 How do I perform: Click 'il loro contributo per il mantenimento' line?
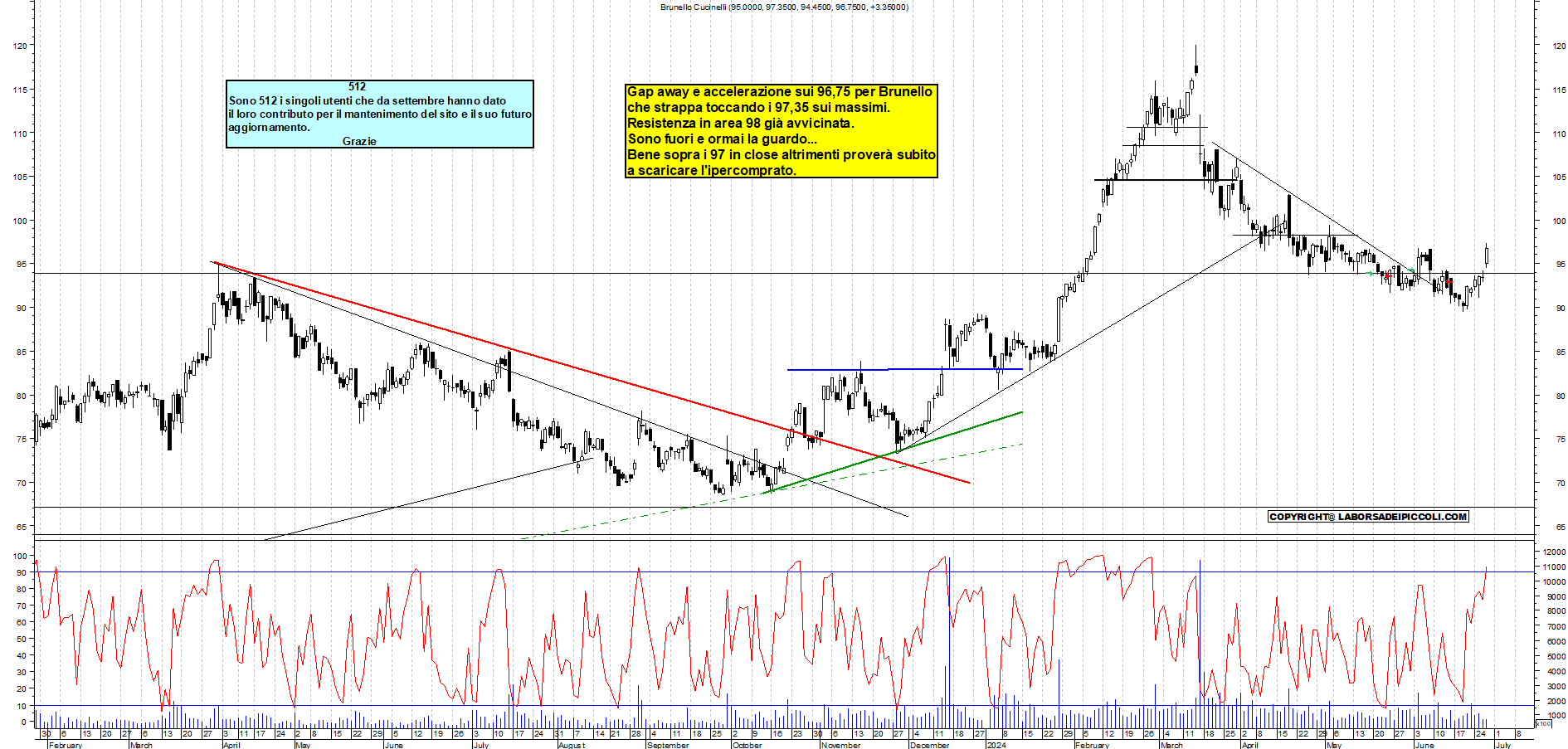coord(380,114)
